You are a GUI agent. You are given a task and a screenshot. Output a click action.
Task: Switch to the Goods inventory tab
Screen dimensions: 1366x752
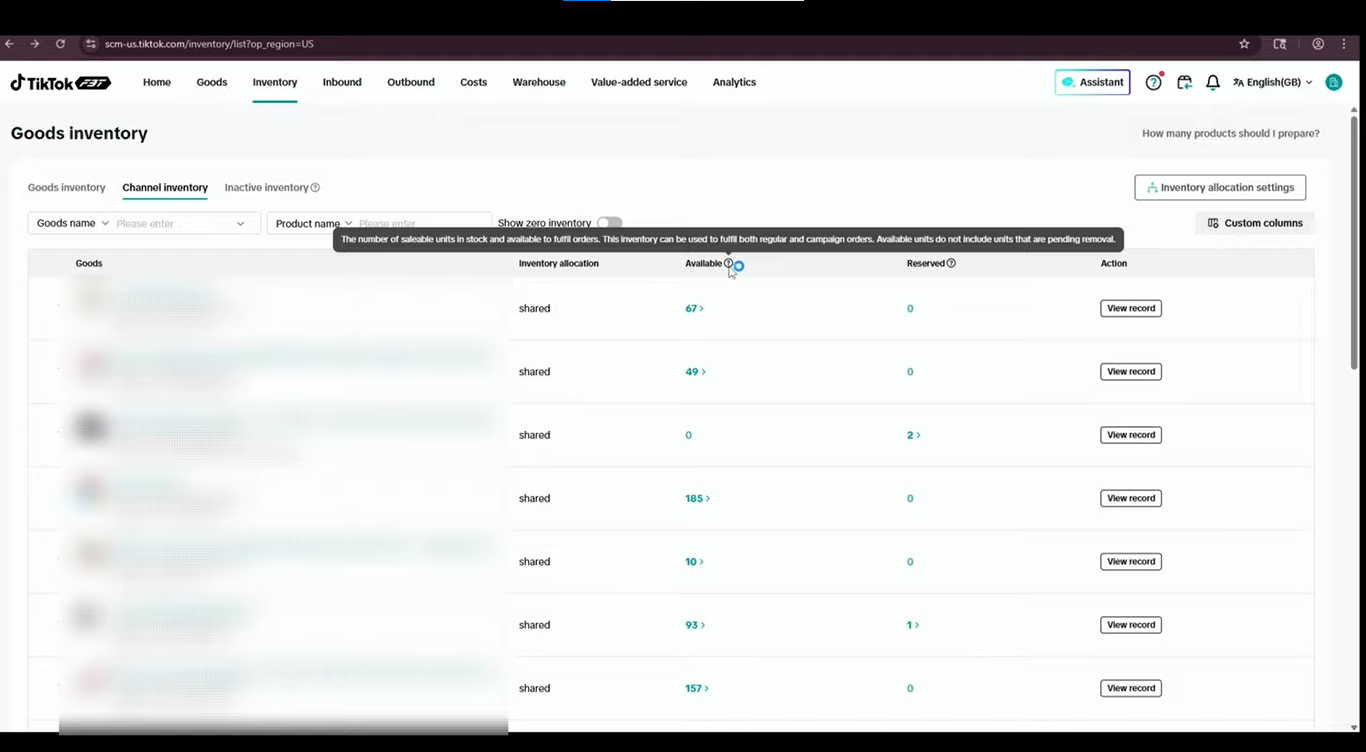pos(66,188)
